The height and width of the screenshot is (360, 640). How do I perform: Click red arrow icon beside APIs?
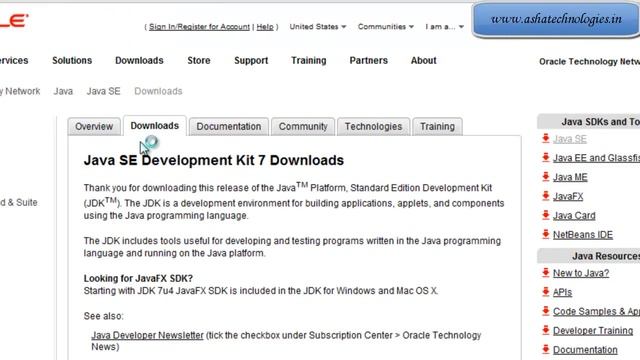[545, 291]
